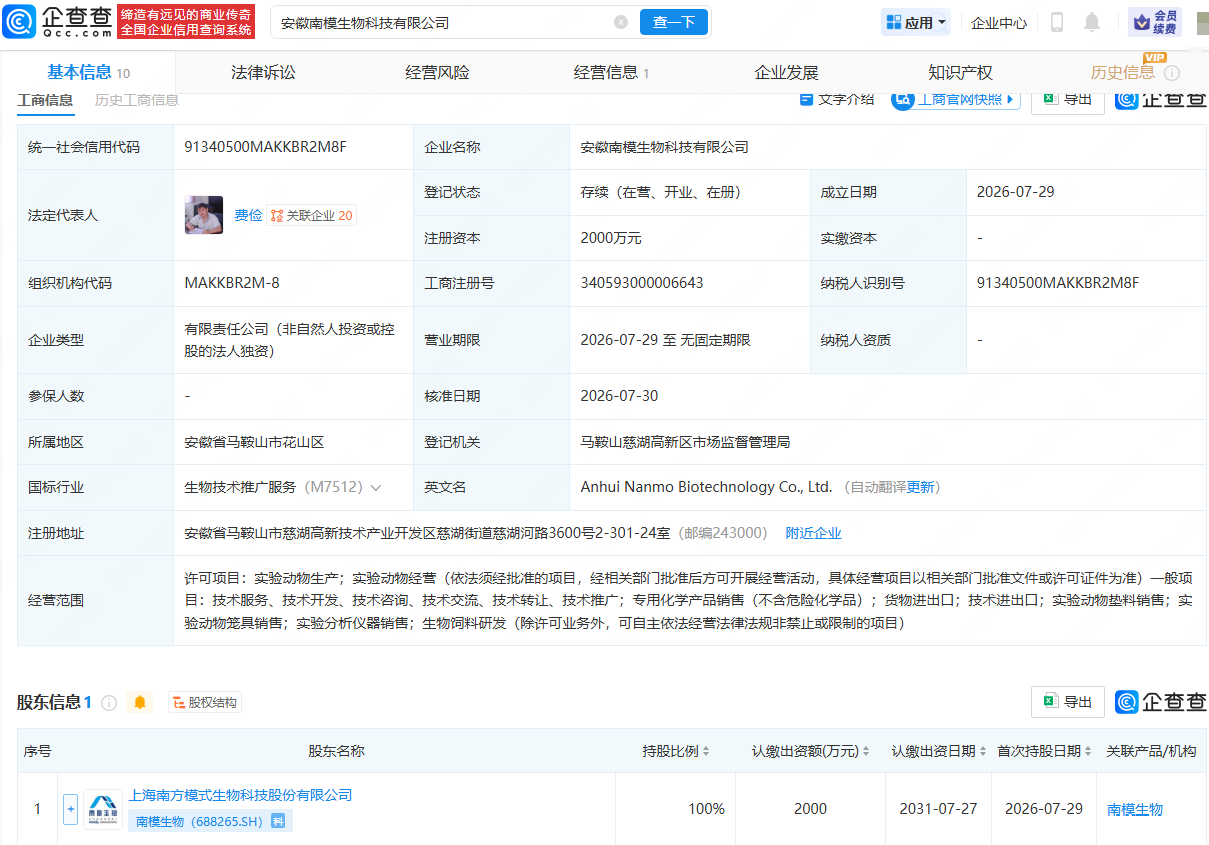This screenshot has height=845, width=1209.
Task: Select the 工商信息 sub-tab
Action: tap(45, 100)
